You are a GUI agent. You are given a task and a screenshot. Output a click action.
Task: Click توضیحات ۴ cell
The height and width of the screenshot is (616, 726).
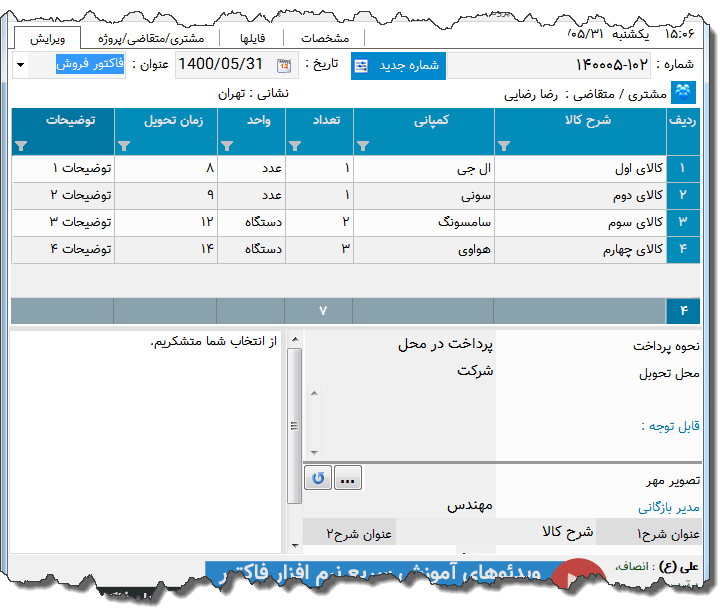[x=63, y=250]
